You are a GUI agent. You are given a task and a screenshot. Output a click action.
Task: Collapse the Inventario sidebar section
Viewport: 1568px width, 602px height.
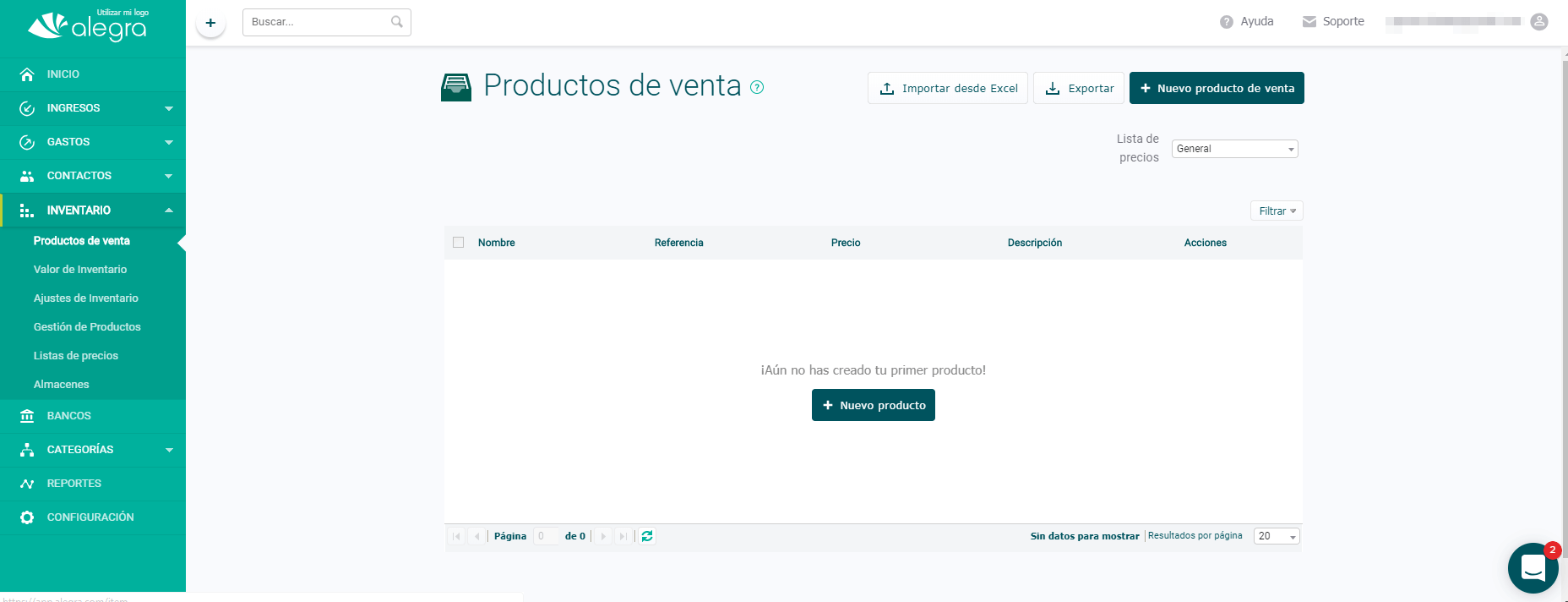pyautogui.click(x=93, y=210)
